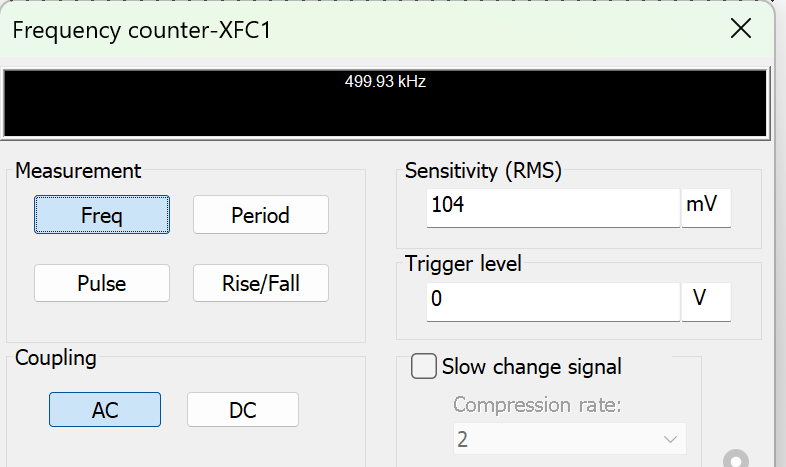Open the V trigger level unit selector
Viewport: 786px width, 467px height.
tap(706, 300)
